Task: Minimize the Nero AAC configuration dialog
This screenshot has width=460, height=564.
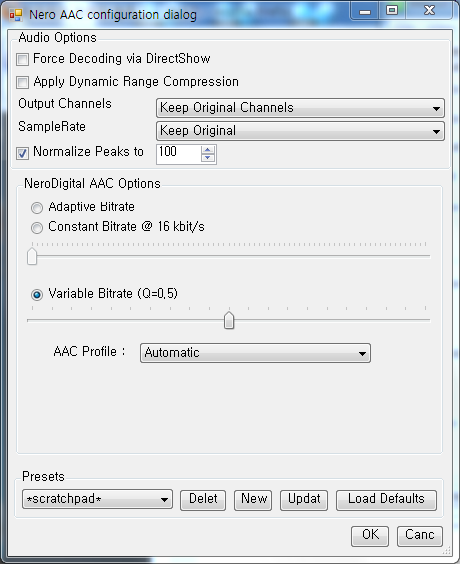Action: pyautogui.click(x=365, y=11)
